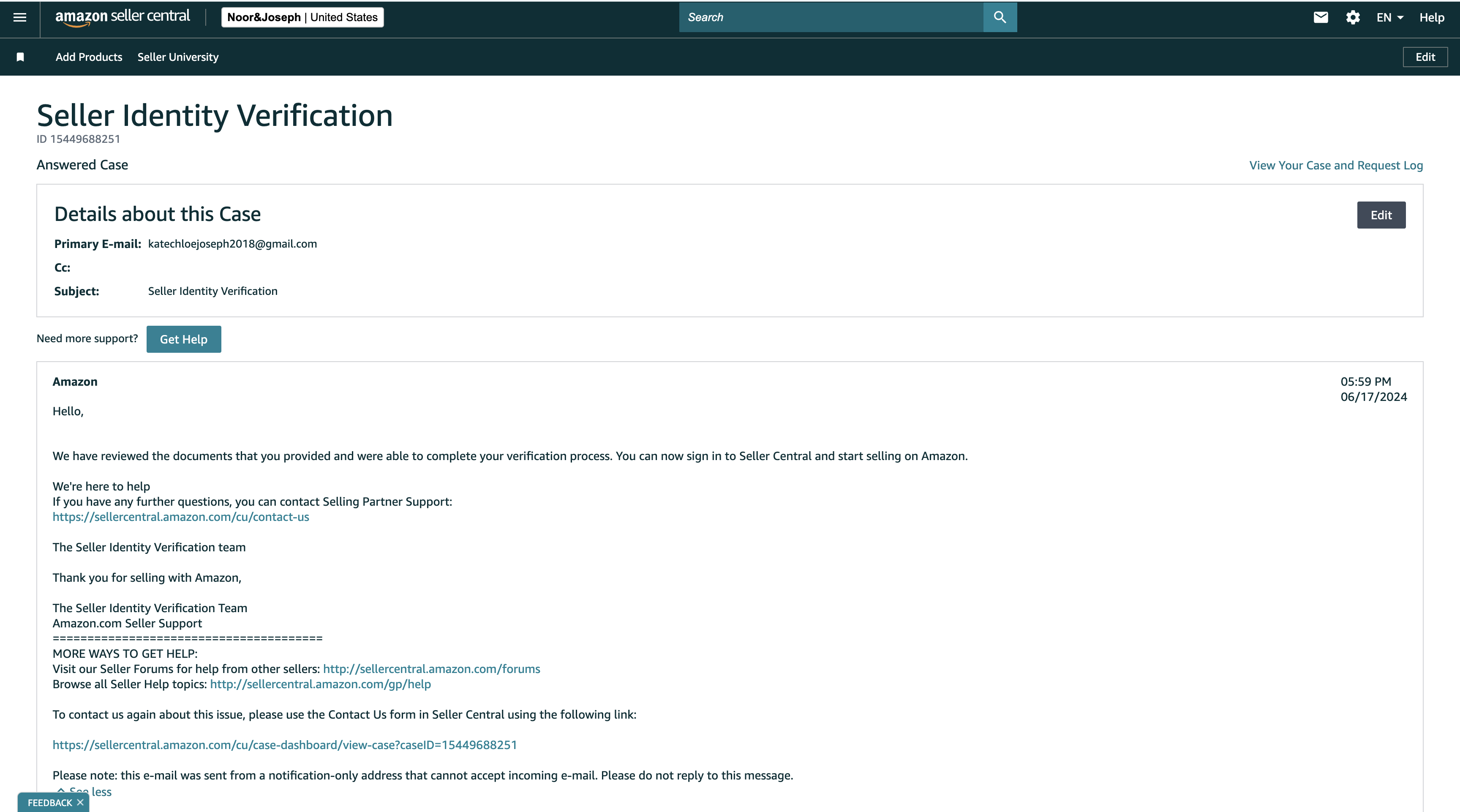Click the Subject value Seller Identity Verification
The height and width of the screenshot is (812, 1460).
point(212,291)
